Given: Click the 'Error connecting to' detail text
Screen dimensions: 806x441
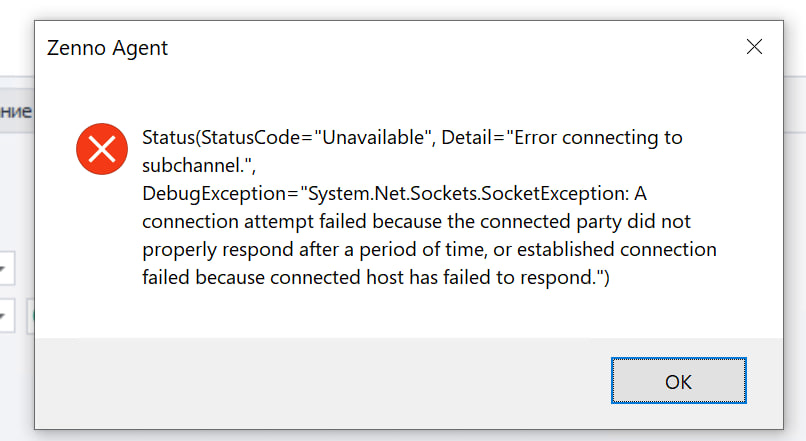Looking at the screenshot, I should click(596, 138).
